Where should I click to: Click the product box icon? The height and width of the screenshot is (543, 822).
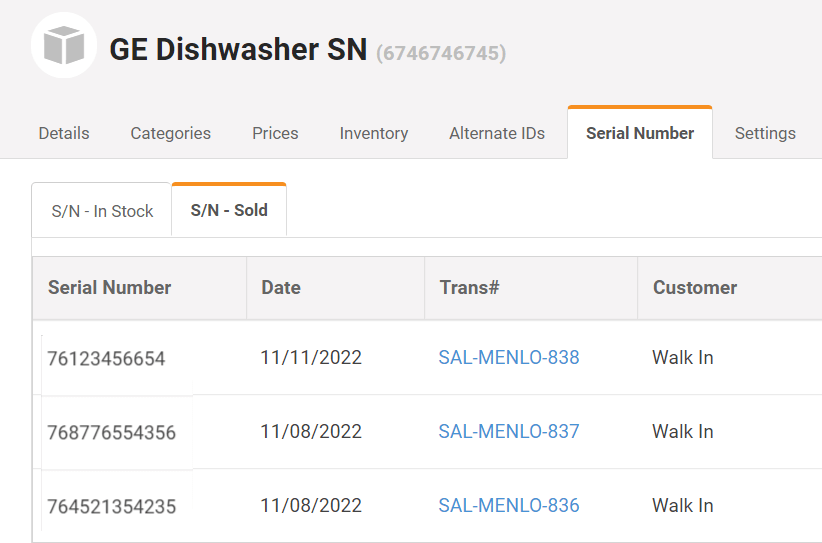point(64,45)
